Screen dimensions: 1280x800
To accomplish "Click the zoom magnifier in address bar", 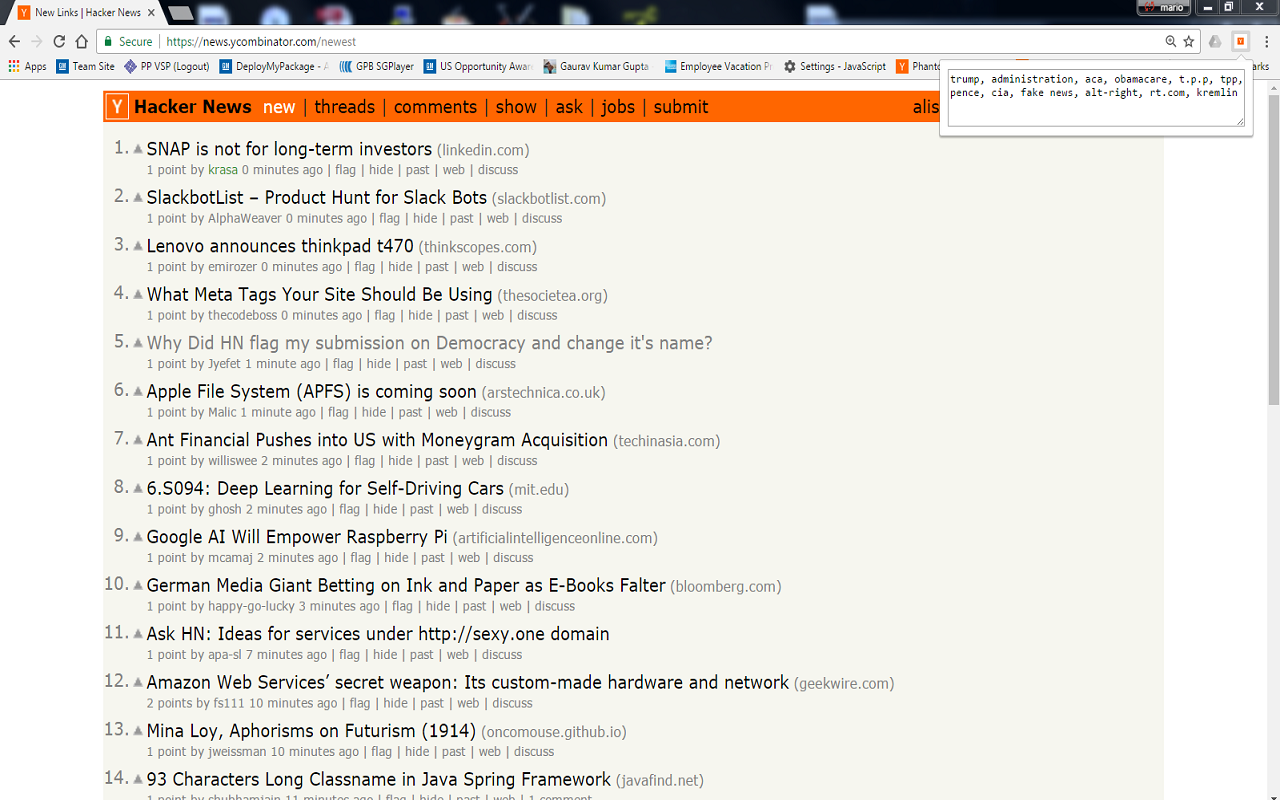I will point(1170,42).
